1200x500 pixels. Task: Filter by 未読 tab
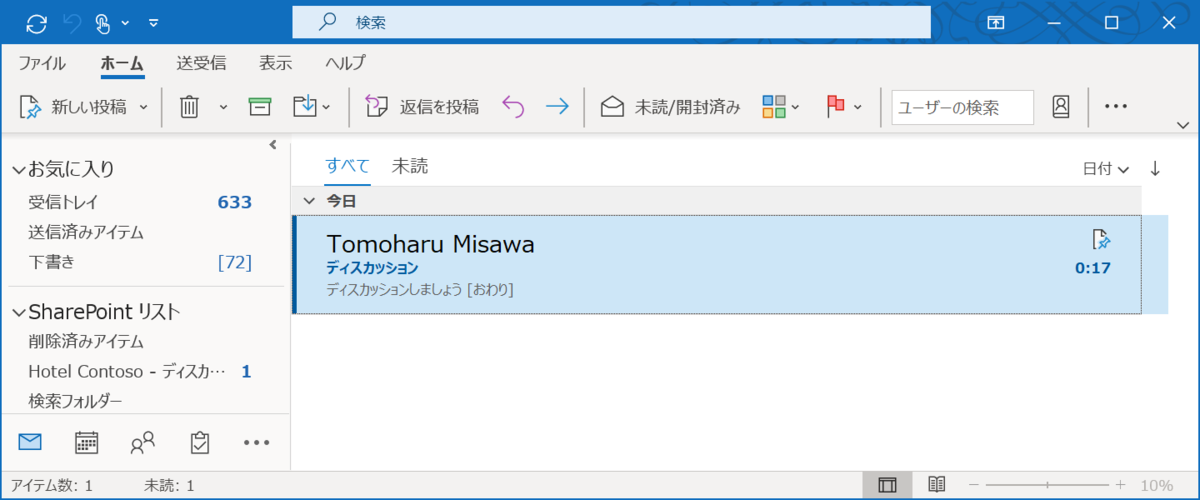click(x=410, y=167)
